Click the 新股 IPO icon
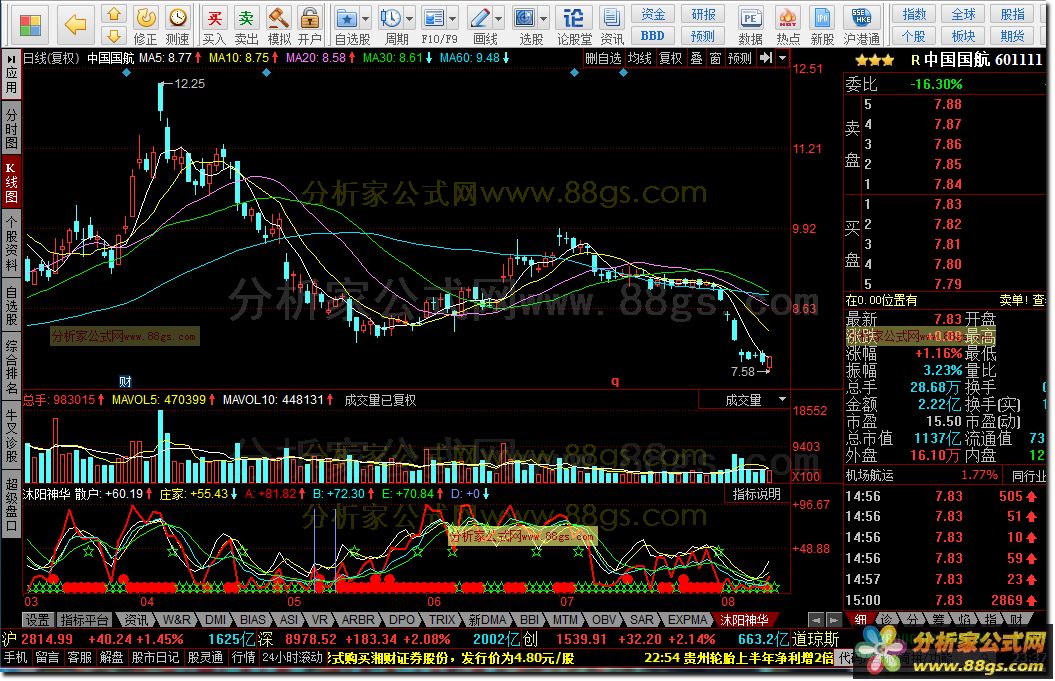 822,26
